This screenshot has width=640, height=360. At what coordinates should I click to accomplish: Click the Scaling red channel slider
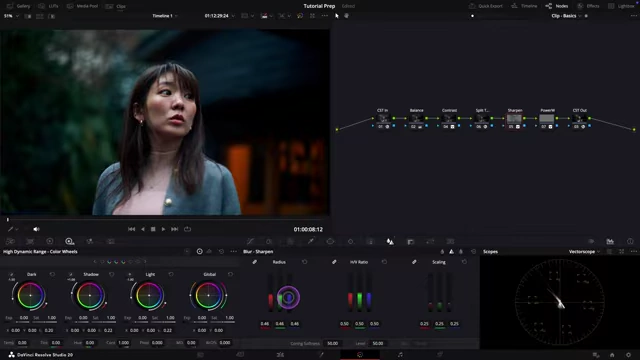[x=430, y=293]
